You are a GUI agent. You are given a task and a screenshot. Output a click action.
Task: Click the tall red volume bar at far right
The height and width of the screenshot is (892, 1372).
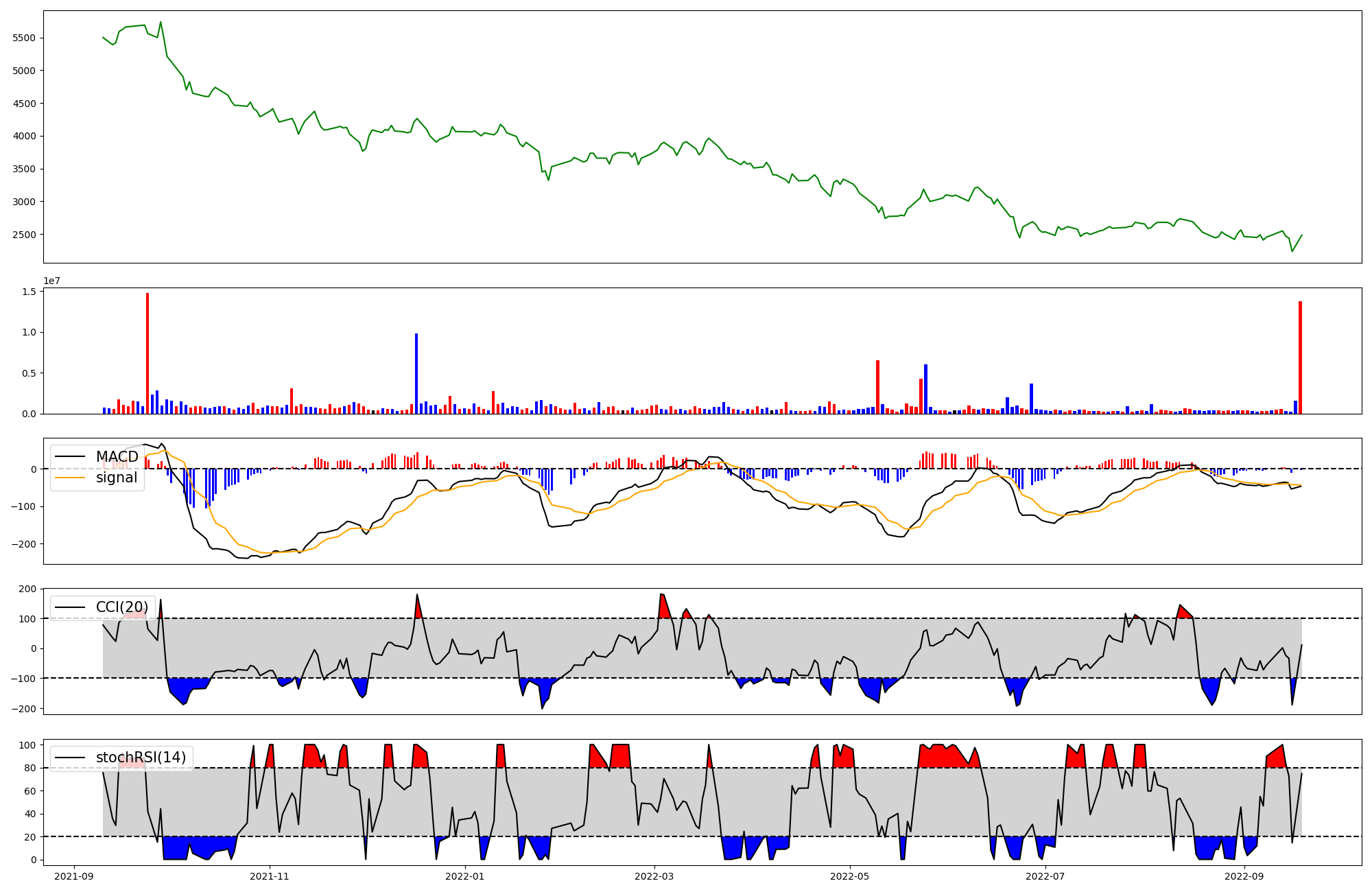1300,357
